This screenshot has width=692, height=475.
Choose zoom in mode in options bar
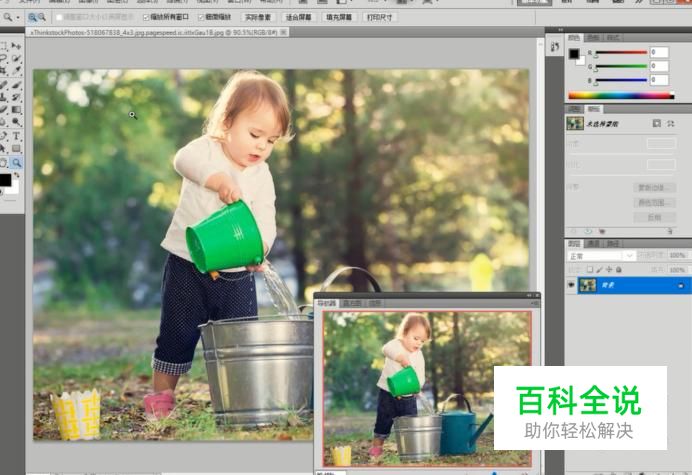pyautogui.click(x=32, y=18)
